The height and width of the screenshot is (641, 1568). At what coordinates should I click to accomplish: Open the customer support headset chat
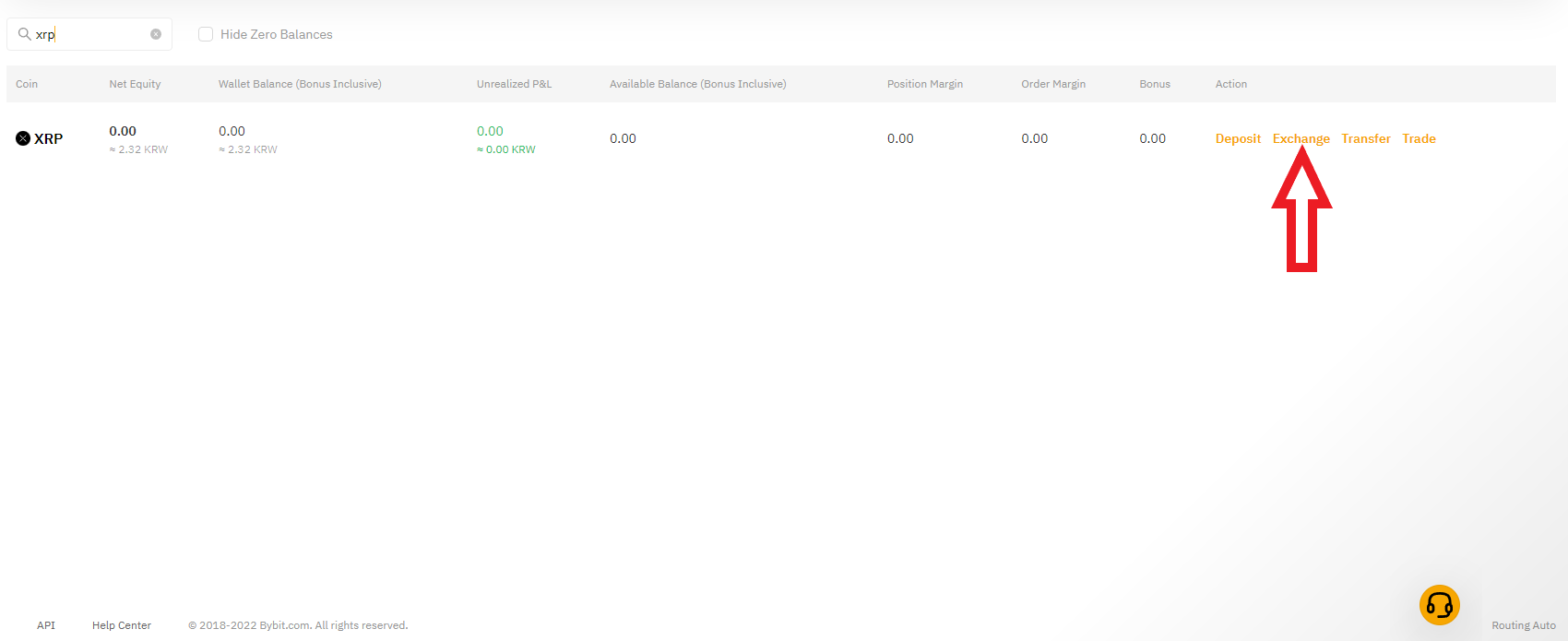1439,605
